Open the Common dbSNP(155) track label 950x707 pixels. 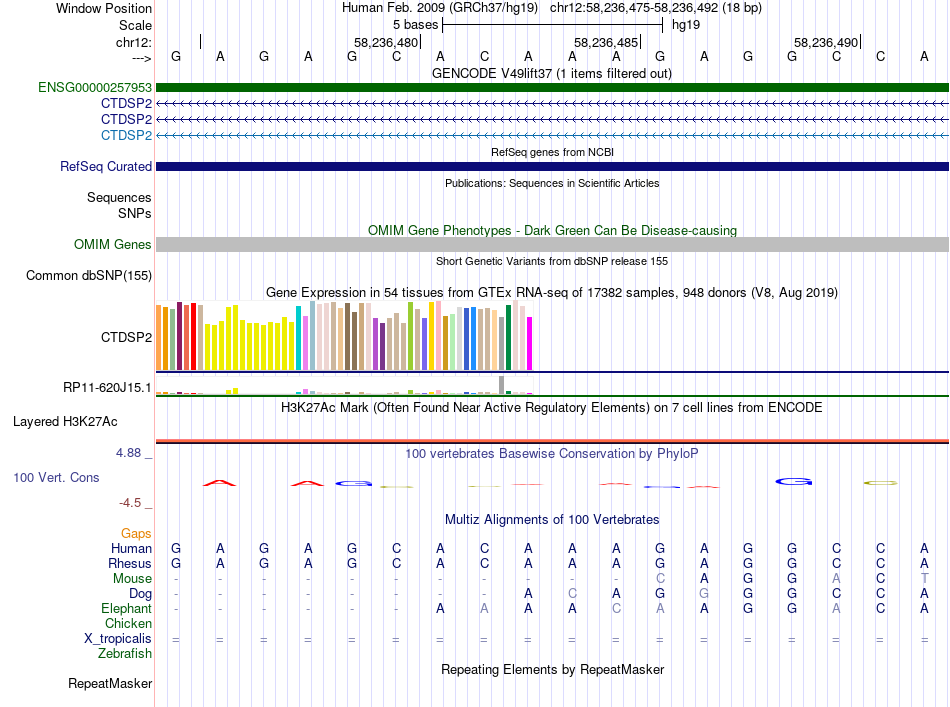(x=88, y=275)
